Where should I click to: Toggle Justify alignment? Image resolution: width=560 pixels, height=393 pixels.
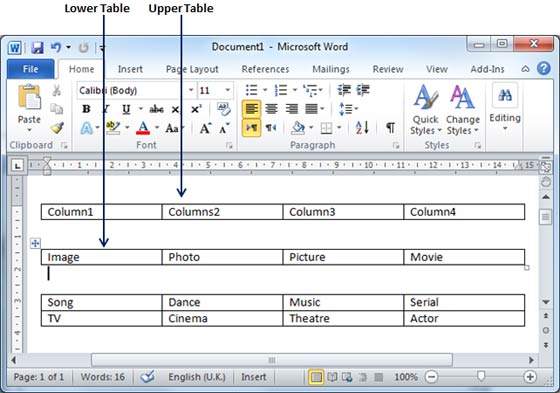(311, 109)
